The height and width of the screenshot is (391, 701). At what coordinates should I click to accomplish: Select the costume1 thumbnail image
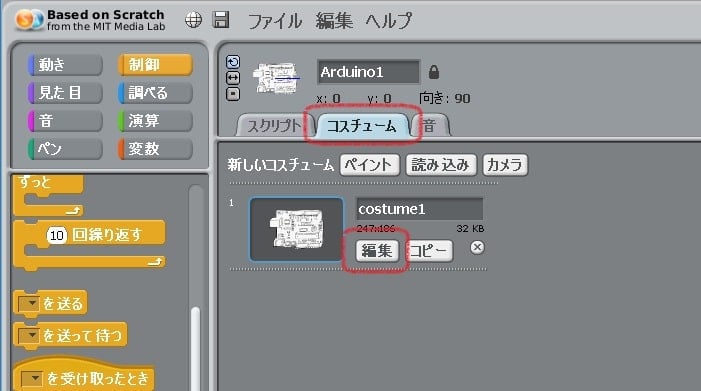click(297, 229)
